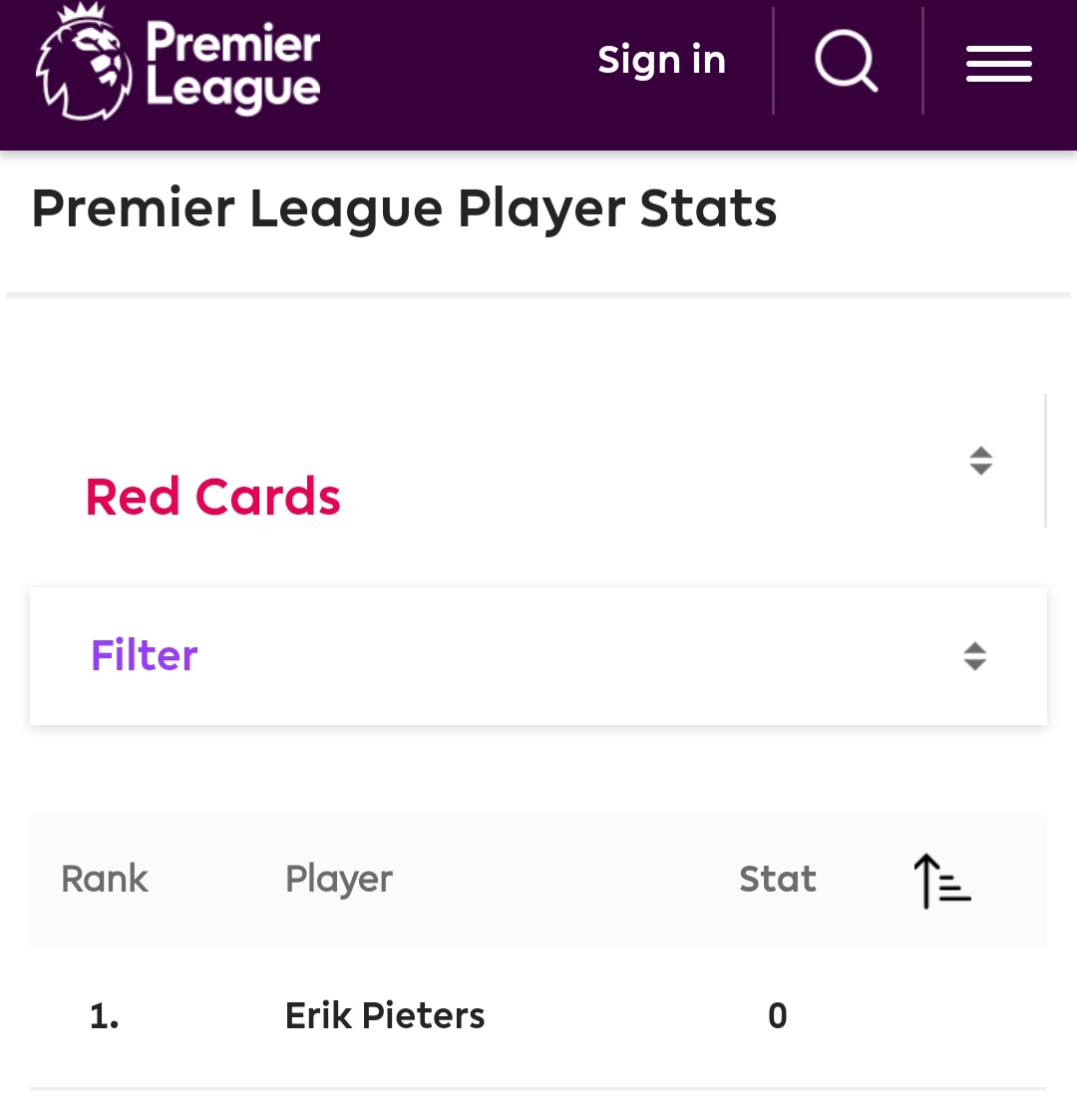Click the sort order arrow icon
1077x1120 pixels.
[941, 881]
